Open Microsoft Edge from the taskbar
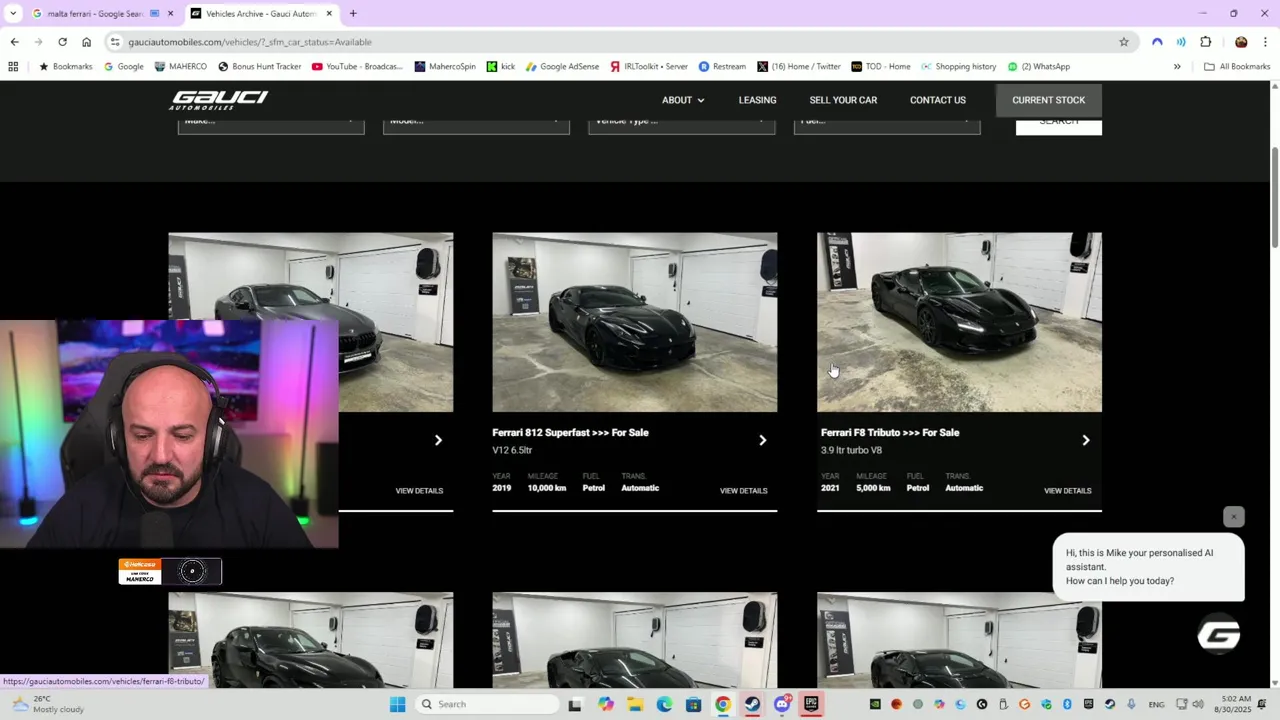The width and height of the screenshot is (1280, 720). 664,704
